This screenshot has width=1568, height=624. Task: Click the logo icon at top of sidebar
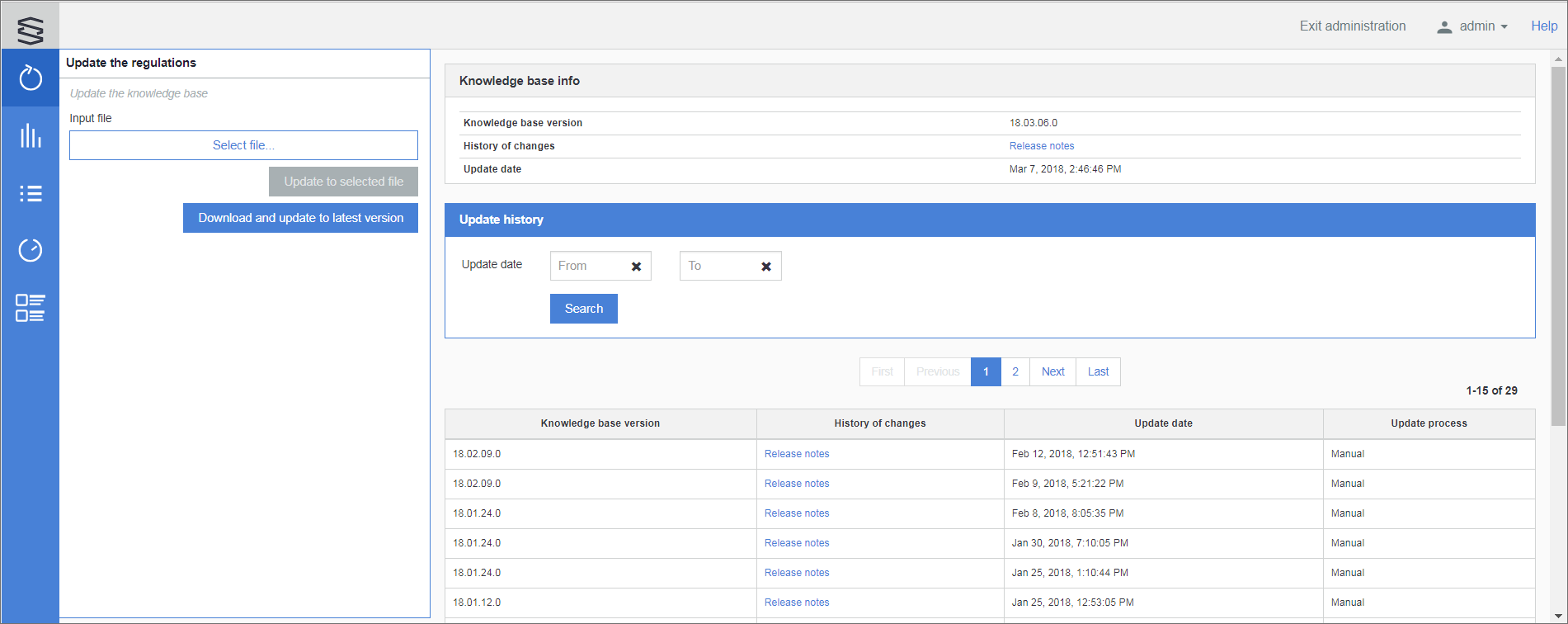coord(31,31)
